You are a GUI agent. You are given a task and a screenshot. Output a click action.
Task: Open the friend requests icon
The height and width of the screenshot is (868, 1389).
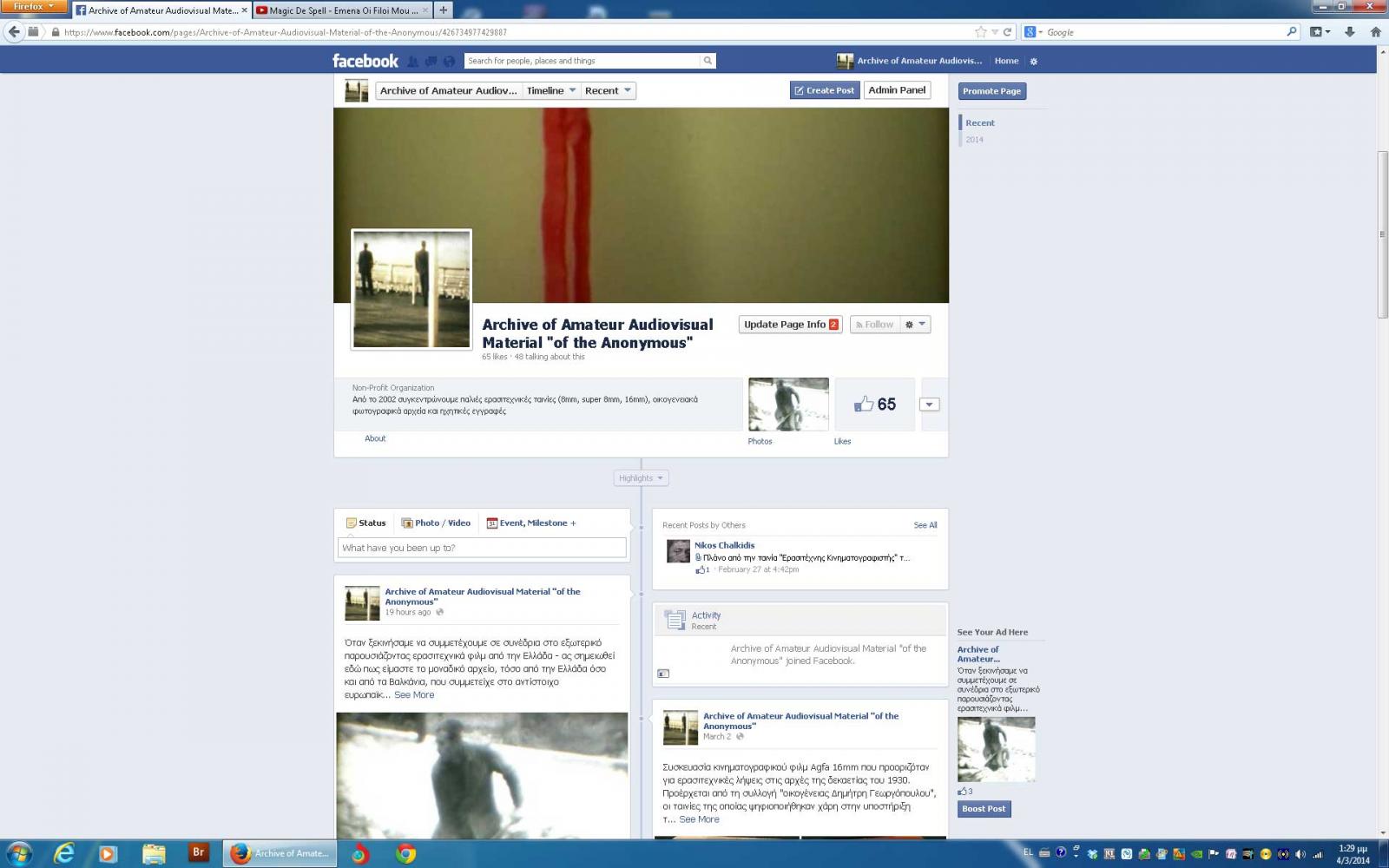coord(413,61)
